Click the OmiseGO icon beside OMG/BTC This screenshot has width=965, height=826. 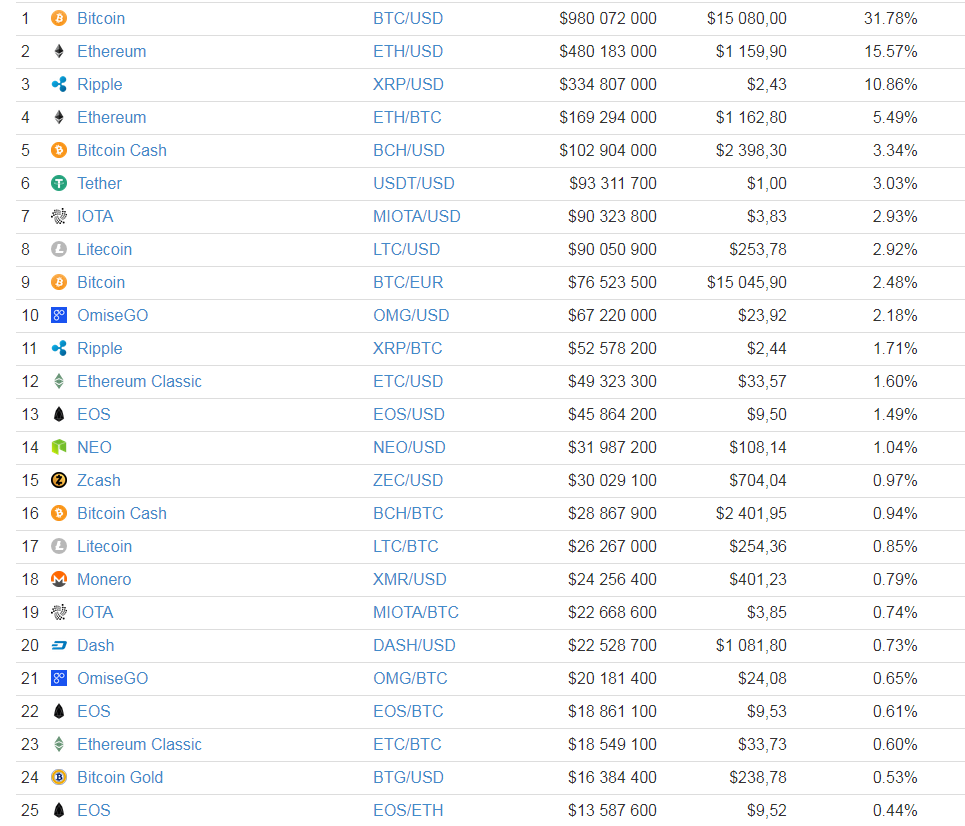(59, 678)
